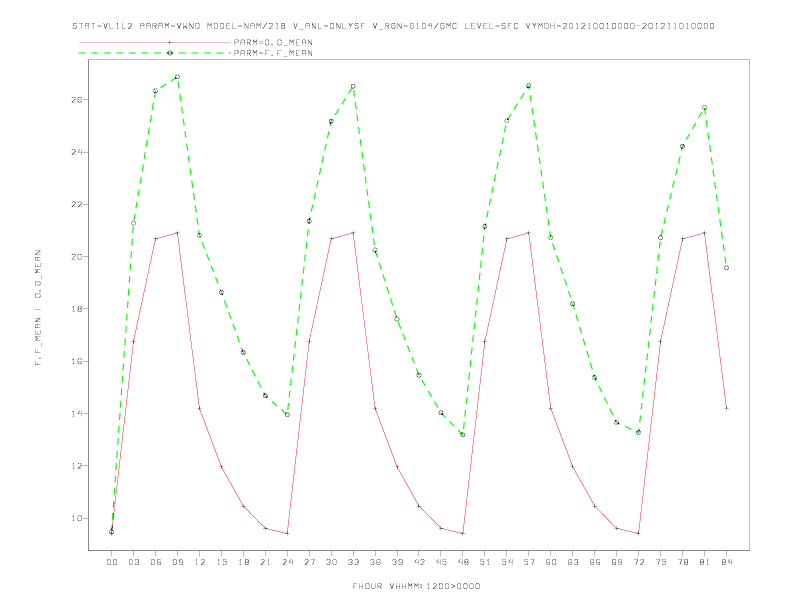Click x-axis tick label 00
Viewport: 792px width, 612px height.
click(112, 562)
